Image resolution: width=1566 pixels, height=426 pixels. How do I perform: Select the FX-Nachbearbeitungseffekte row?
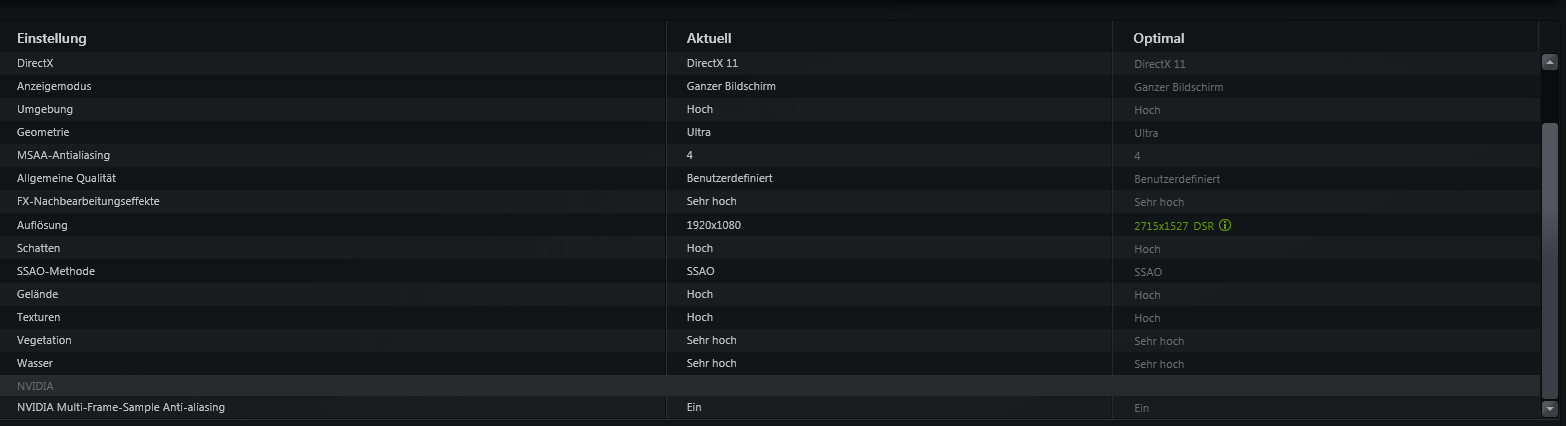pos(770,201)
